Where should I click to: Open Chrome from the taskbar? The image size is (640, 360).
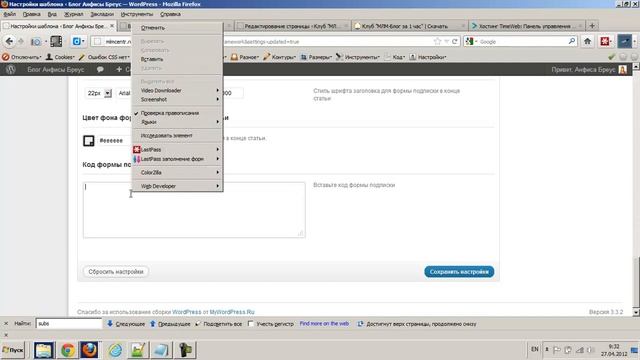click(68, 350)
